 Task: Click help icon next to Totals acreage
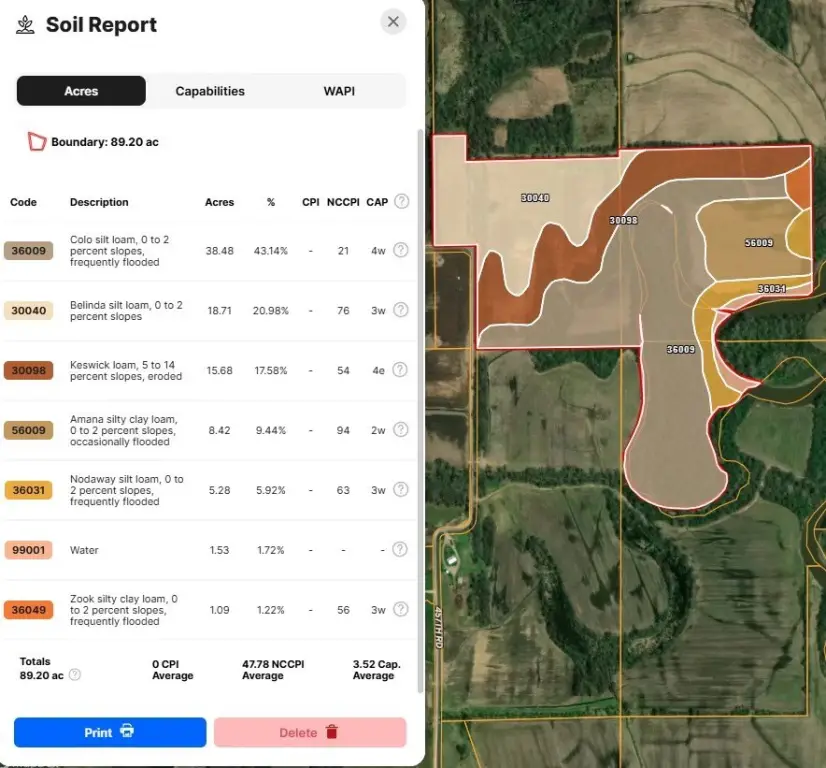click(x=75, y=675)
